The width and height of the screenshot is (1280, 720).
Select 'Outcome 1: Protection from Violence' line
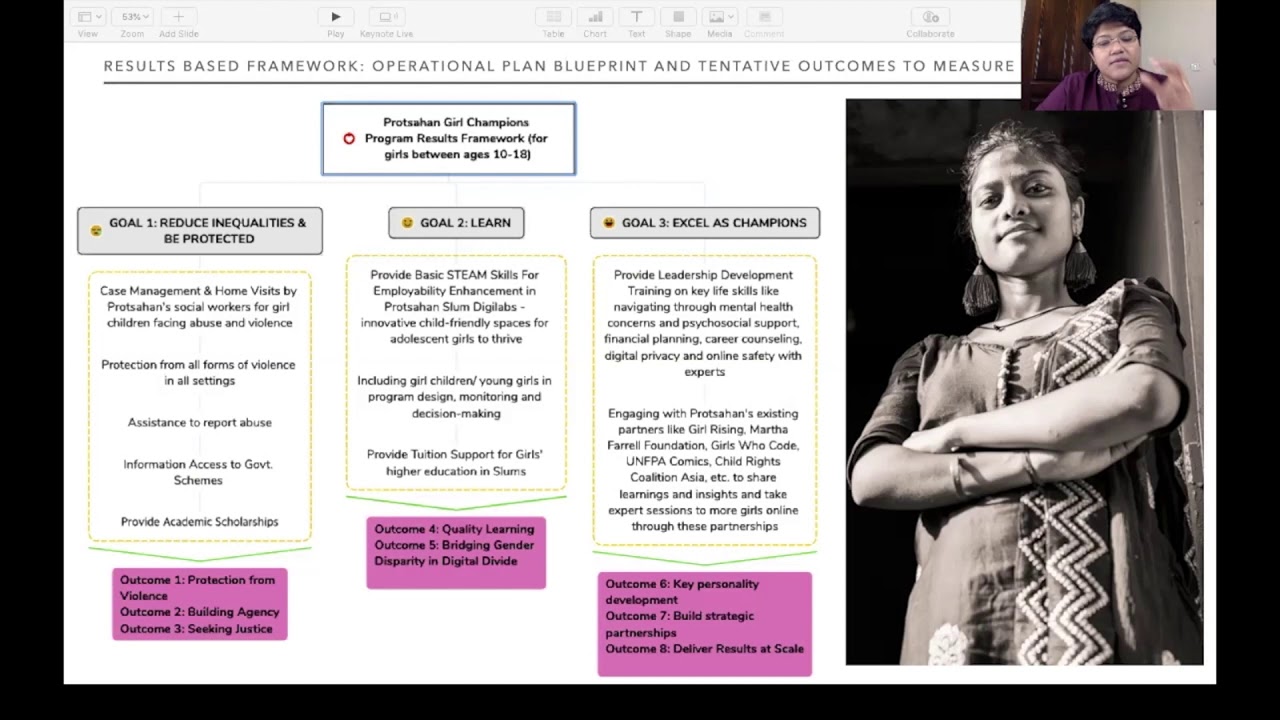point(197,588)
